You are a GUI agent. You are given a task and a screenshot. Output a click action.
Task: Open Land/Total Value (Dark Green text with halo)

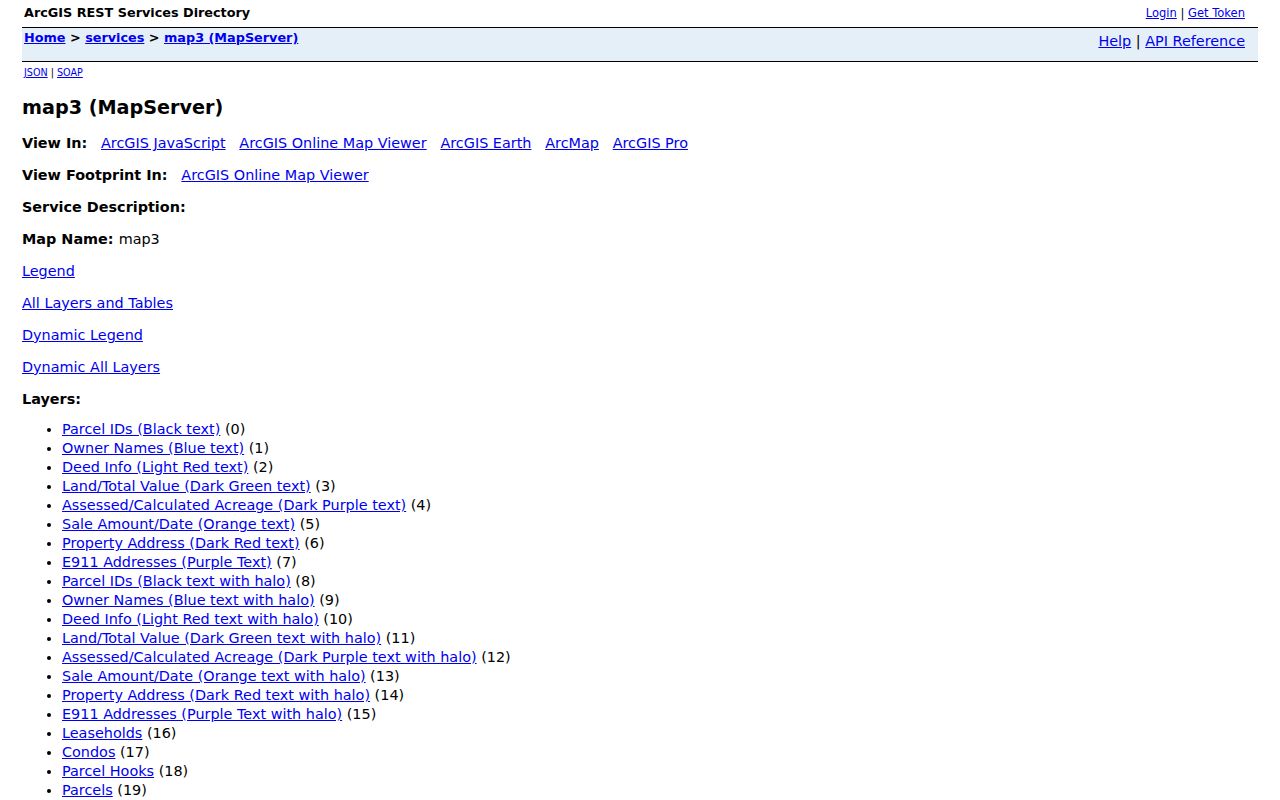pos(221,638)
